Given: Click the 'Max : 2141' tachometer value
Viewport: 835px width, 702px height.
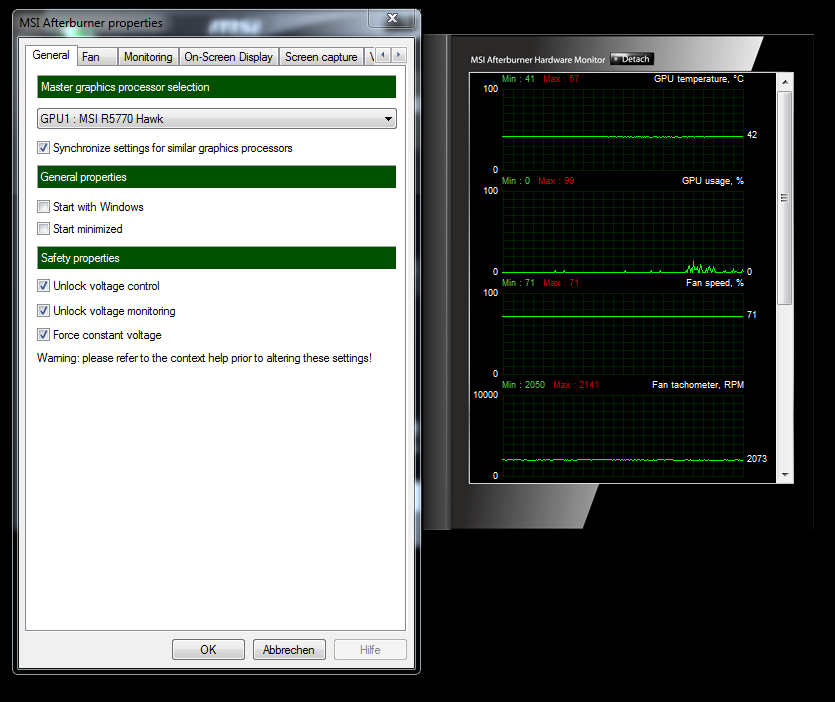Looking at the screenshot, I should (x=576, y=385).
